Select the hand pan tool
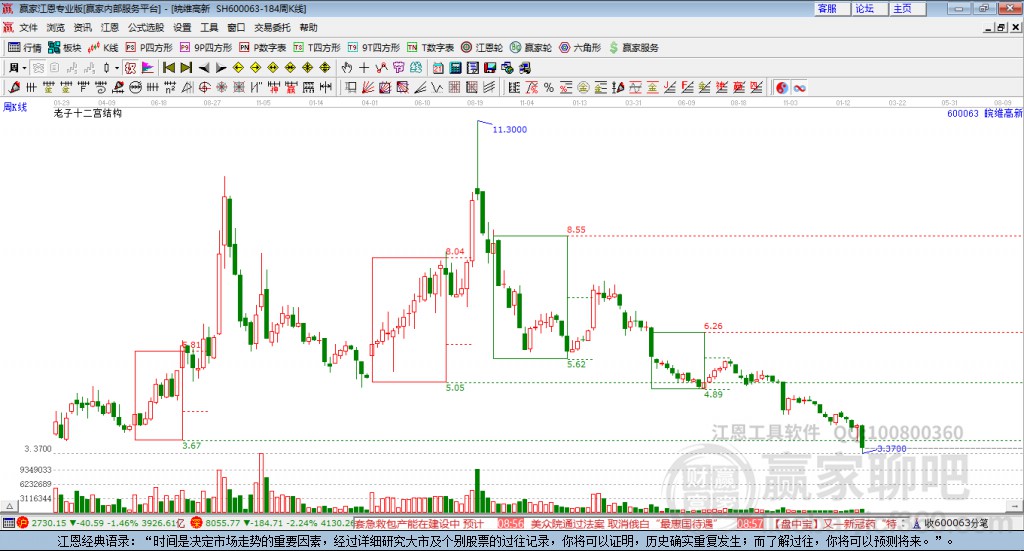 (347, 68)
